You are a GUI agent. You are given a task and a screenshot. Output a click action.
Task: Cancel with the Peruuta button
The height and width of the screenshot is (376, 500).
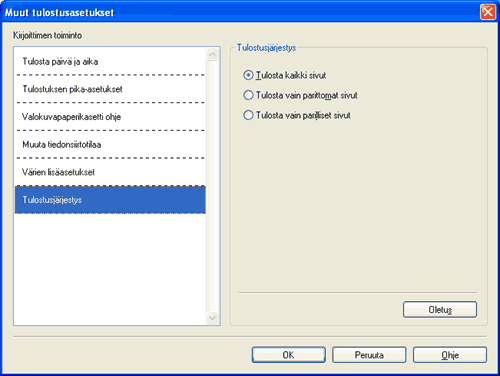(369, 355)
